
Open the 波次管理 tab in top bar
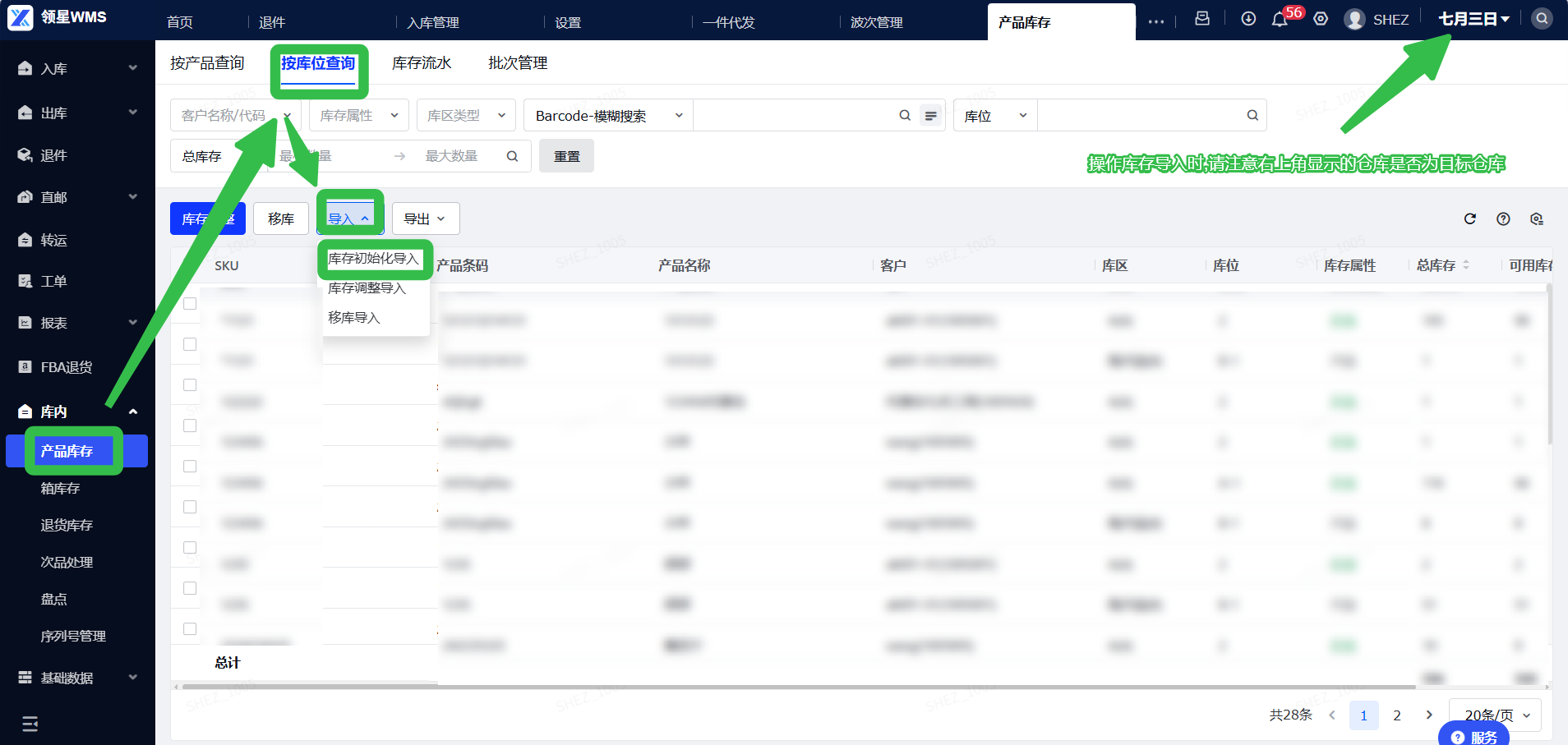[877, 22]
